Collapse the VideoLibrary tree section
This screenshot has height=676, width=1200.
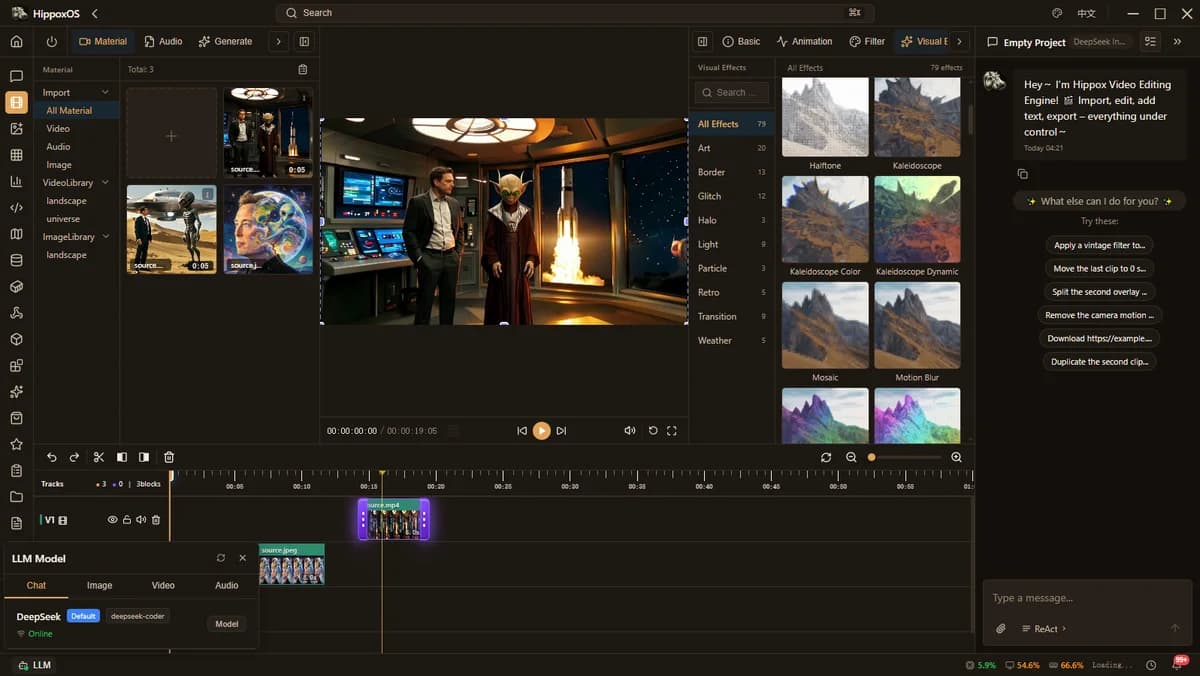105,183
